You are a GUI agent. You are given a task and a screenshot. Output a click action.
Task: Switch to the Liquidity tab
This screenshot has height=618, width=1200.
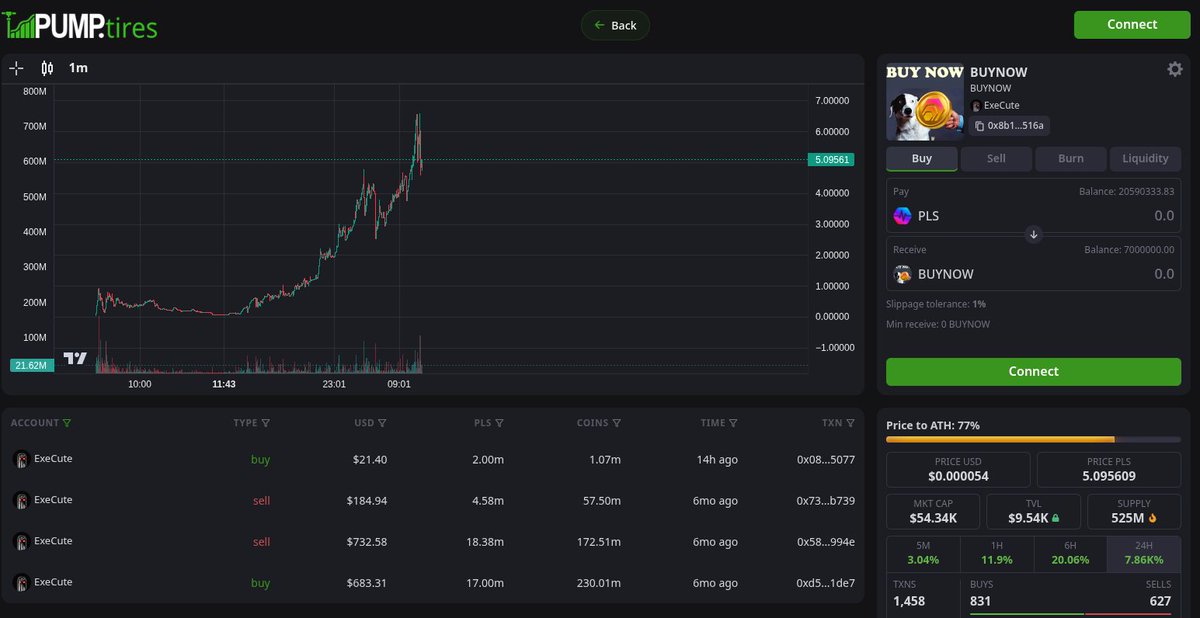(x=1145, y=158)
